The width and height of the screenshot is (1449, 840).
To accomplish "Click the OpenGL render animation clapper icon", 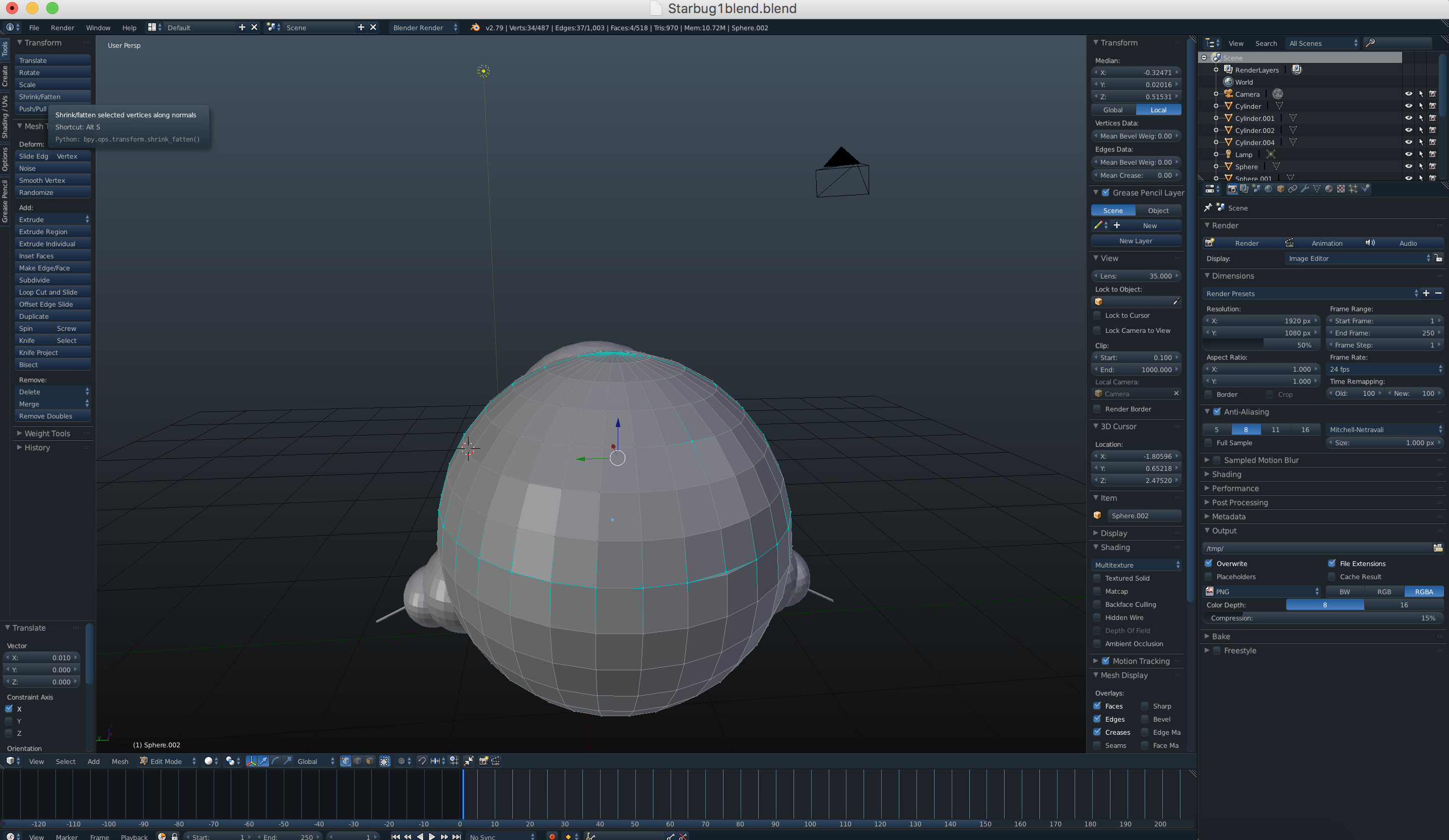I will click(x=495, y=761).
